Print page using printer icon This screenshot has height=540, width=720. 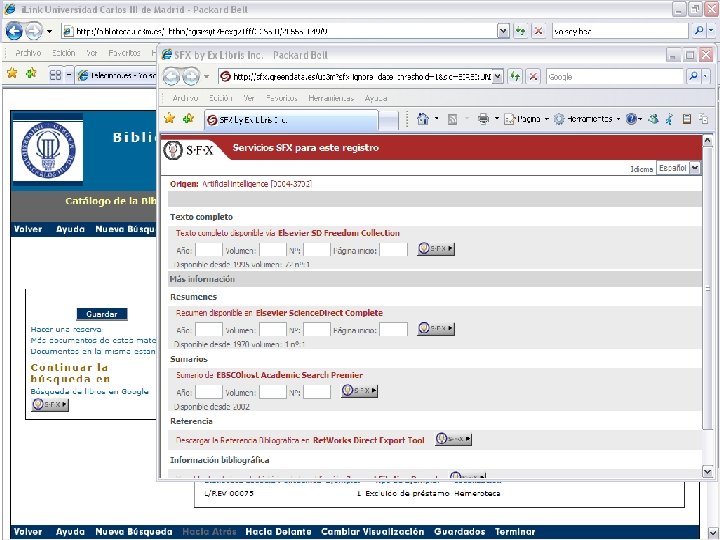tap(484, 119)
